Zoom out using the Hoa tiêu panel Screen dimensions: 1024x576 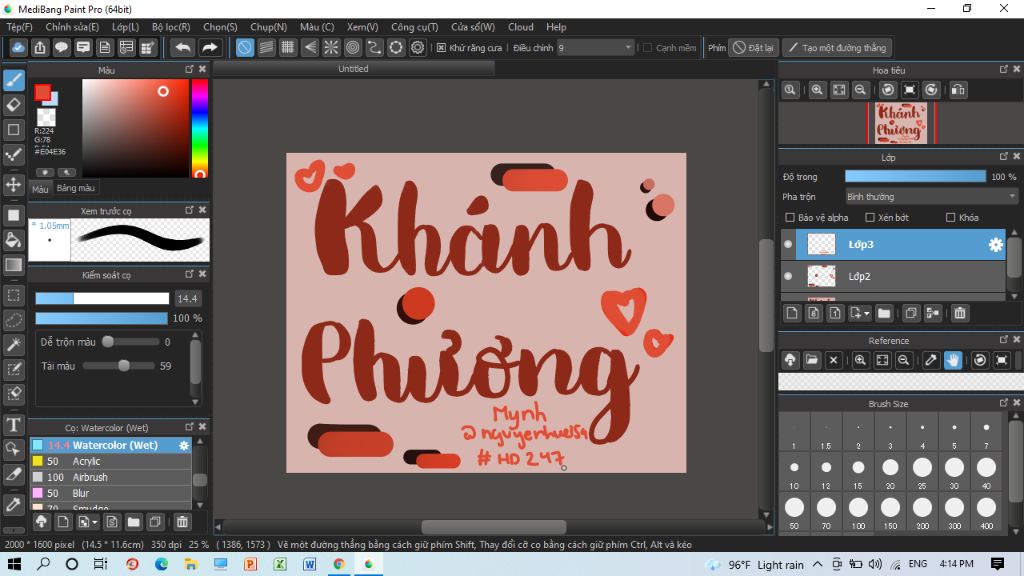pyautogui.click(x=860, y=90)
